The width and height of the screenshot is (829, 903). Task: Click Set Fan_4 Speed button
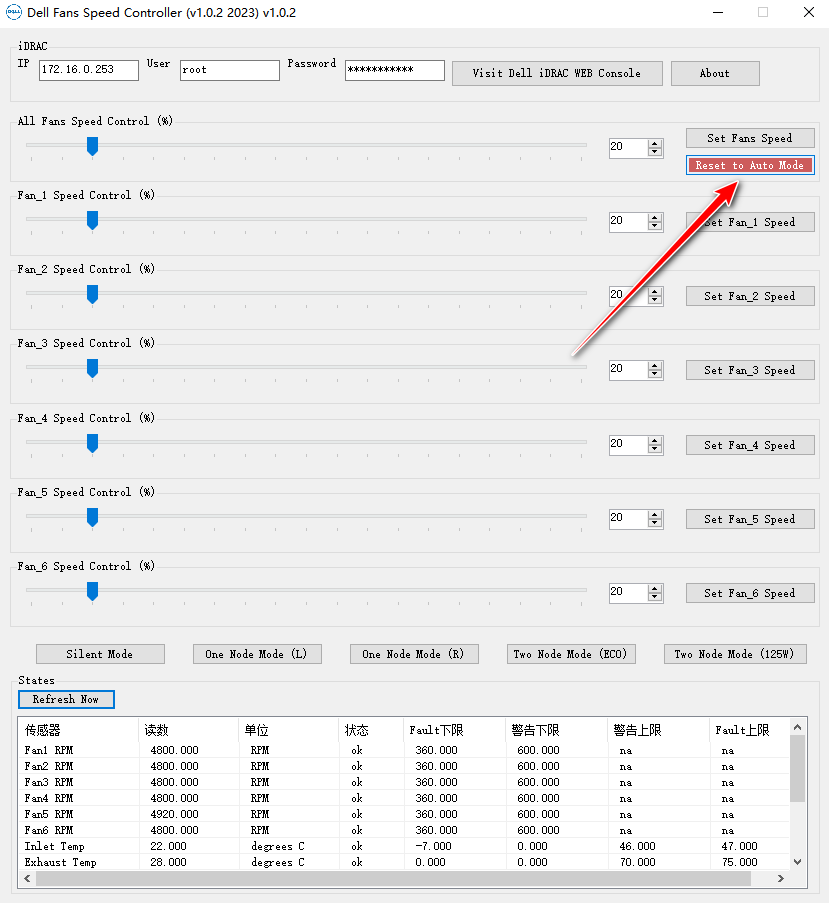pyautogui.click(x=750, y=445)
